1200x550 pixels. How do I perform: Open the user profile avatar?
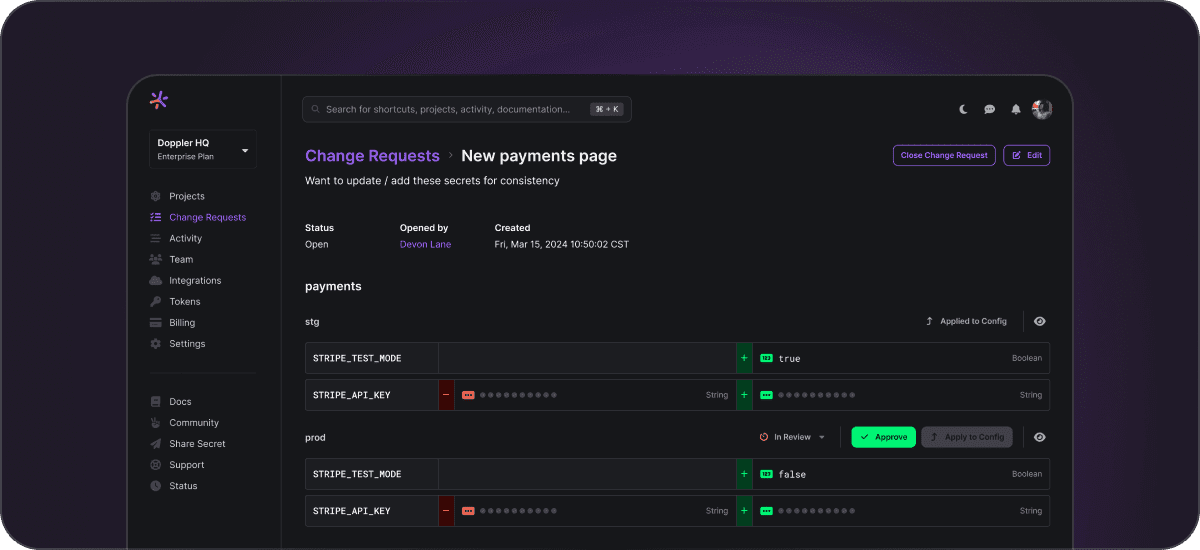click(x=1042, y=109)
